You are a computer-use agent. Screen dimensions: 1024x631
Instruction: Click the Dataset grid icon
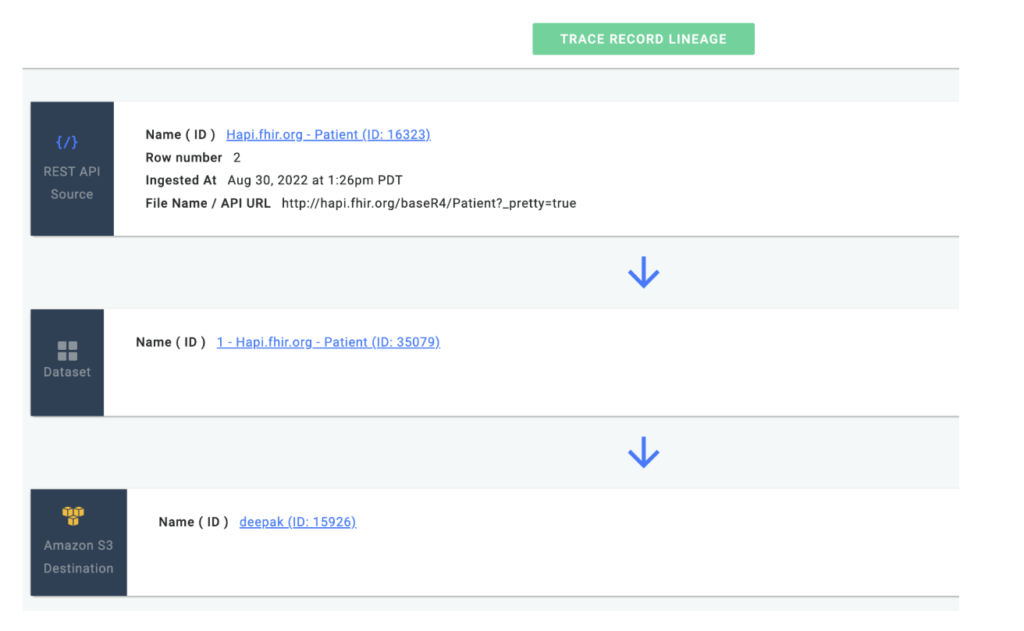(x=67, y=351)
